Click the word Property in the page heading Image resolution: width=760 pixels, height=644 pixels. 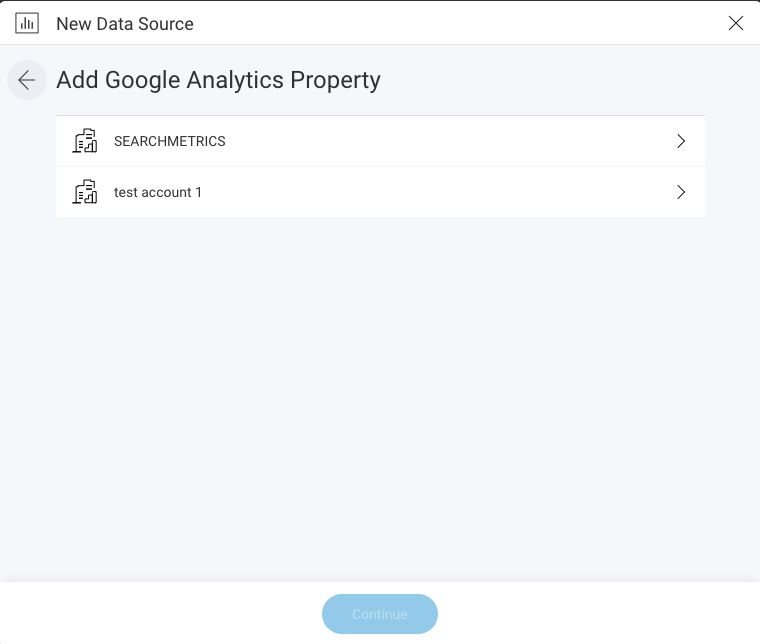tap(335, 80)
